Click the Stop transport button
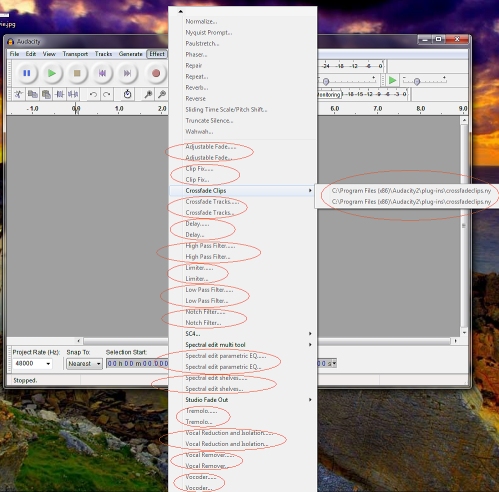 pyautogui.click(x=77, y=73)
